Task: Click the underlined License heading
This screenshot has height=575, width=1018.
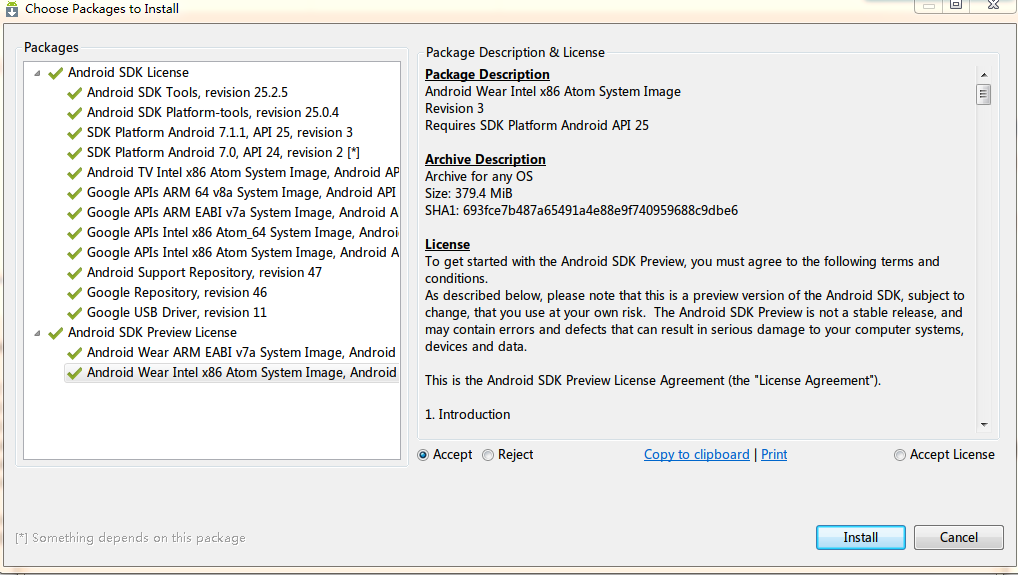Action: click(447, 245)
